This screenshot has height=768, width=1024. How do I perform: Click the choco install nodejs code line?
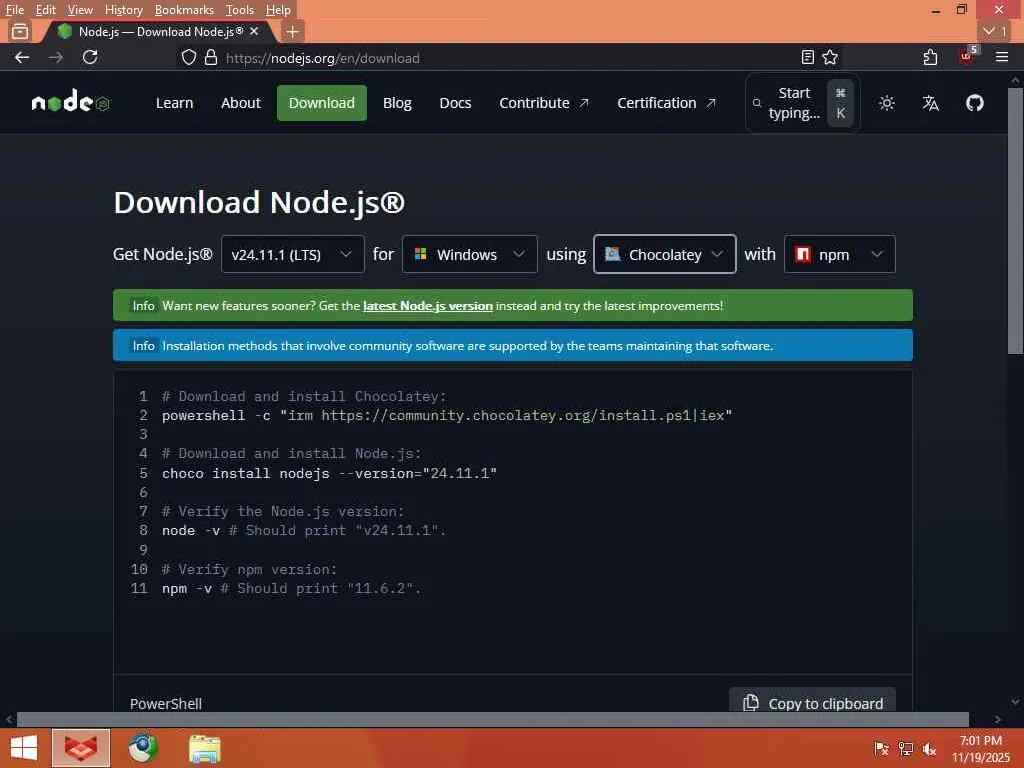pyautogui.click(x=329, y=473)
